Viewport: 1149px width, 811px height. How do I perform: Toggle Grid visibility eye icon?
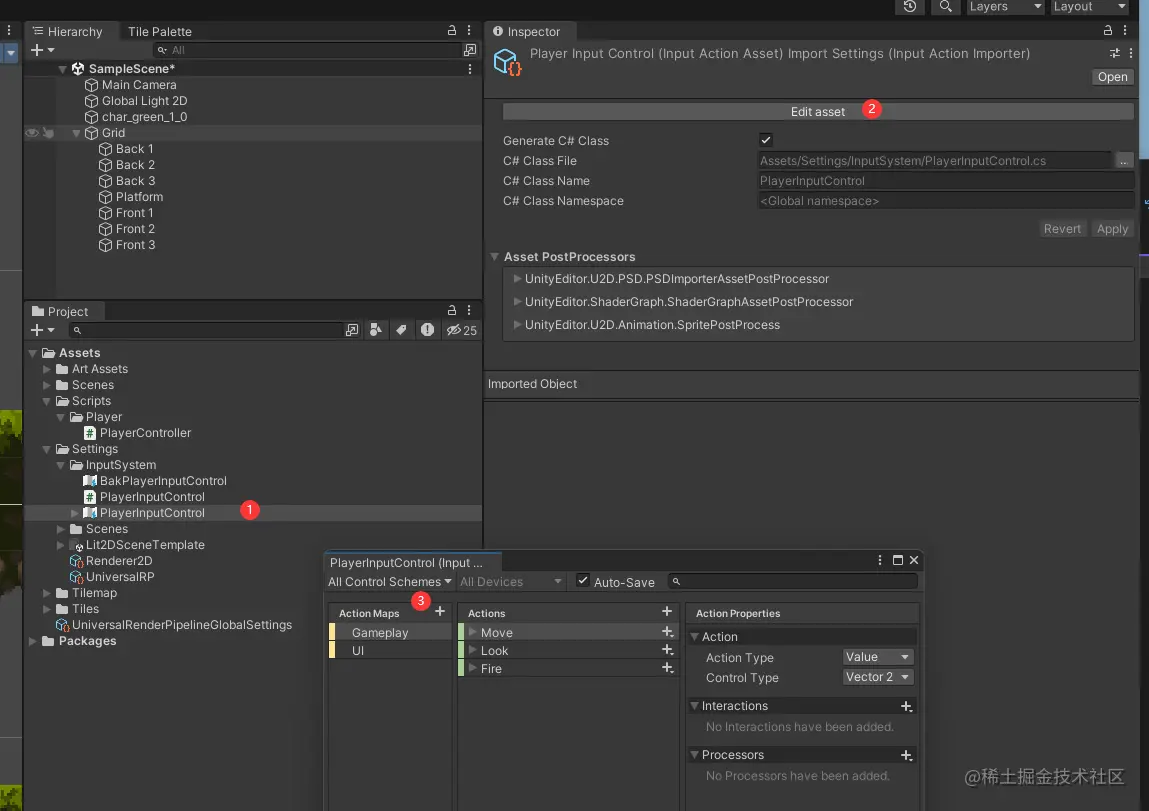coord(32,133)
